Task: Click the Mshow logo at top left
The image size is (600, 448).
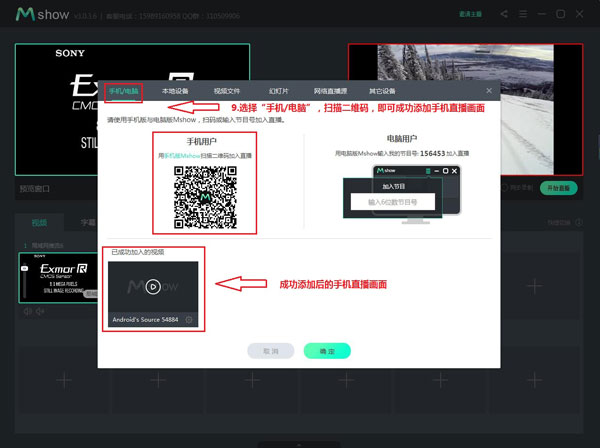Action: [42, 15]
